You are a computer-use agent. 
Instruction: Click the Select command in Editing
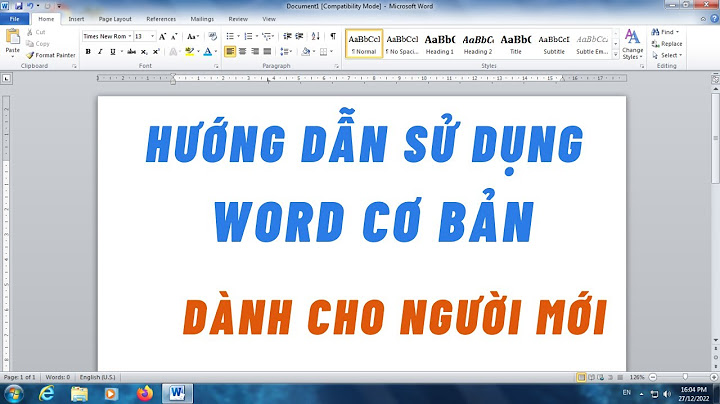click(667, 55)
